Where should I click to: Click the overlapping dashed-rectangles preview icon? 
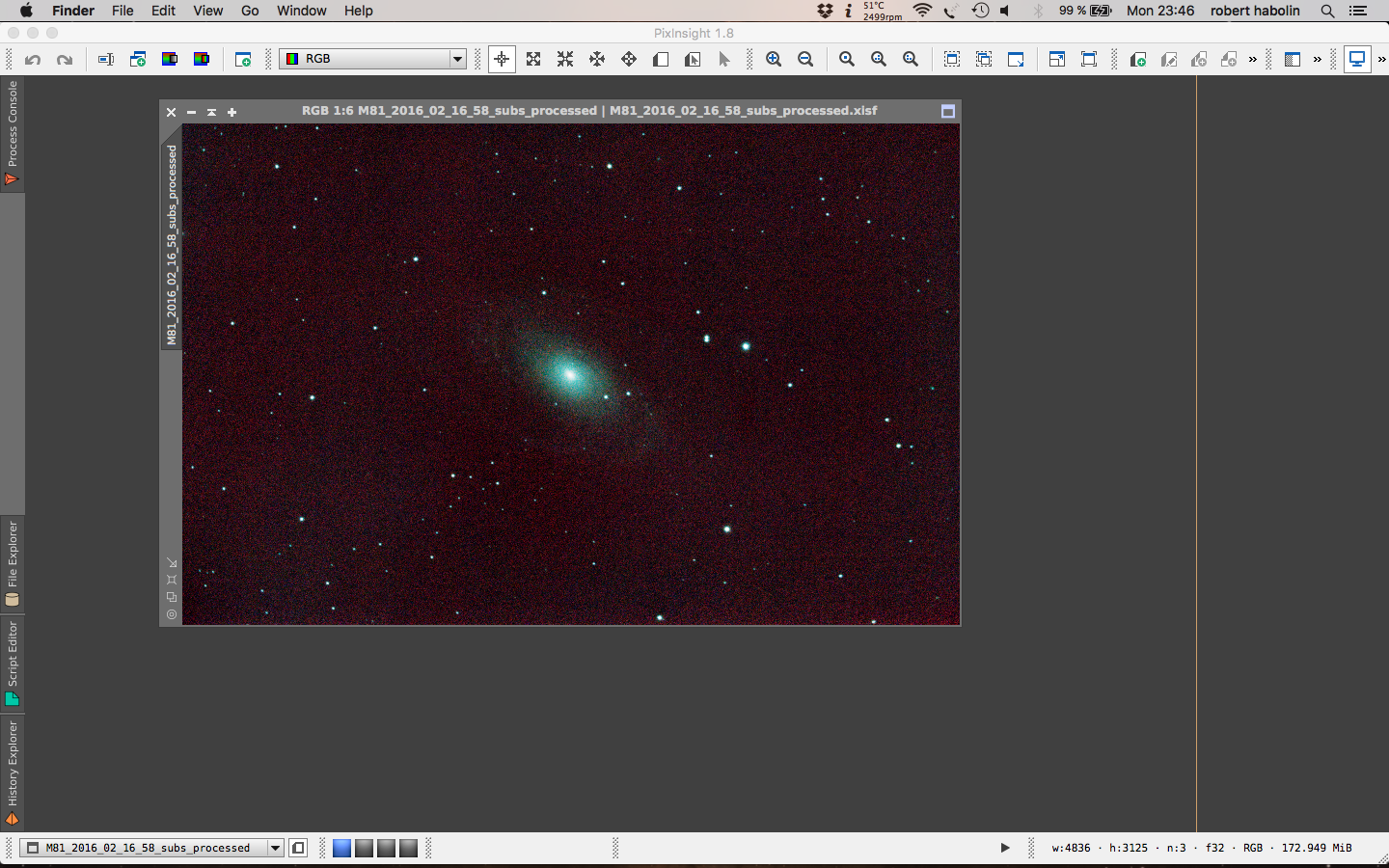984,59
